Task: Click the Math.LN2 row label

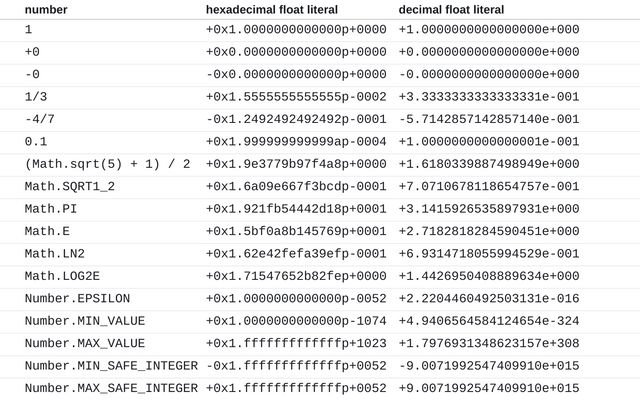Action: 55,254
